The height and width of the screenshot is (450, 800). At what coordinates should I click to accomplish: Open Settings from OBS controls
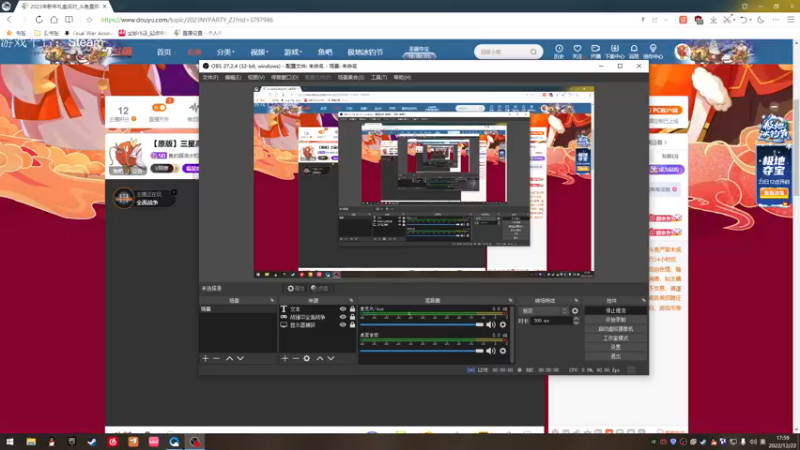615,347
